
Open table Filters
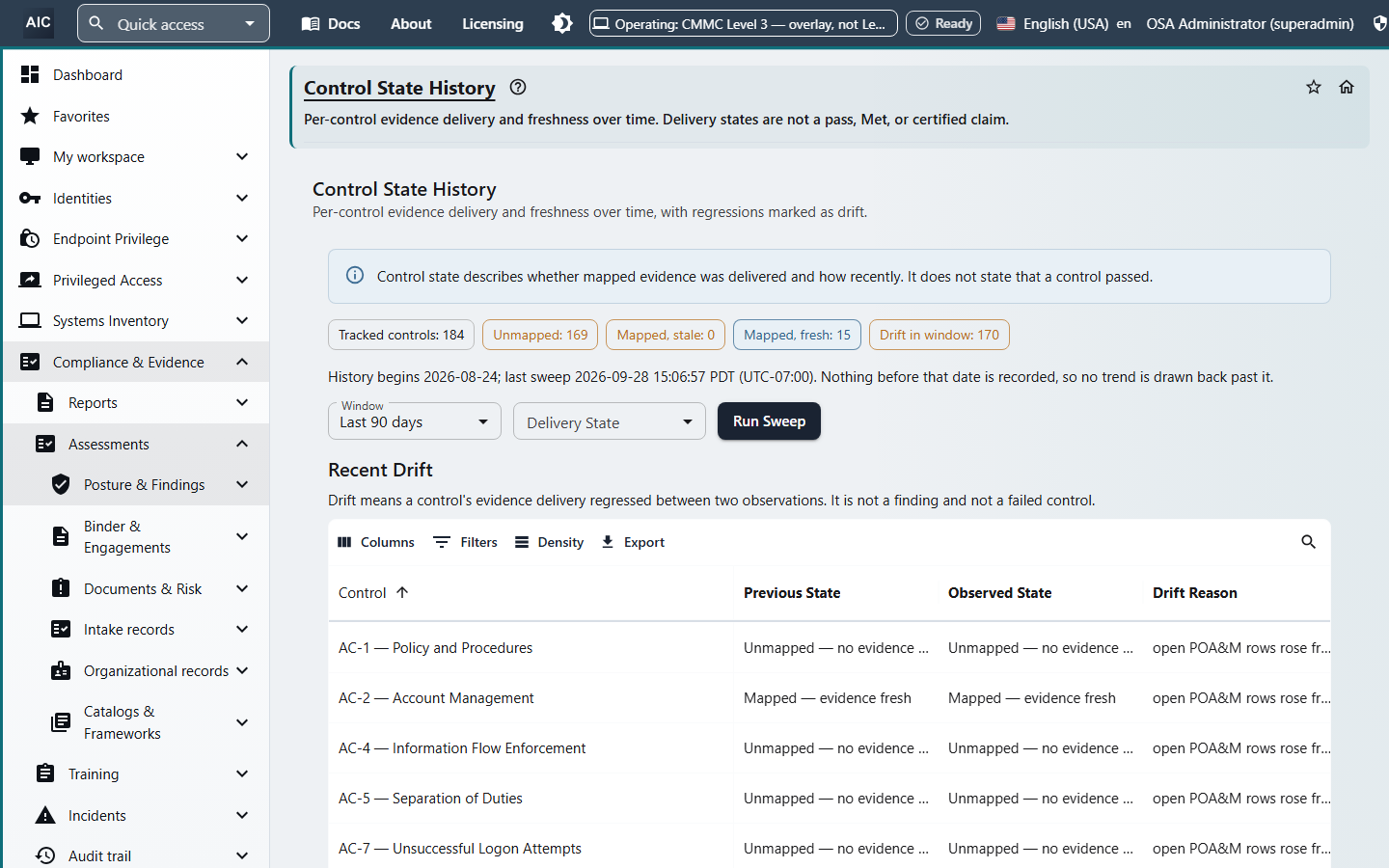tap(466, 543)
